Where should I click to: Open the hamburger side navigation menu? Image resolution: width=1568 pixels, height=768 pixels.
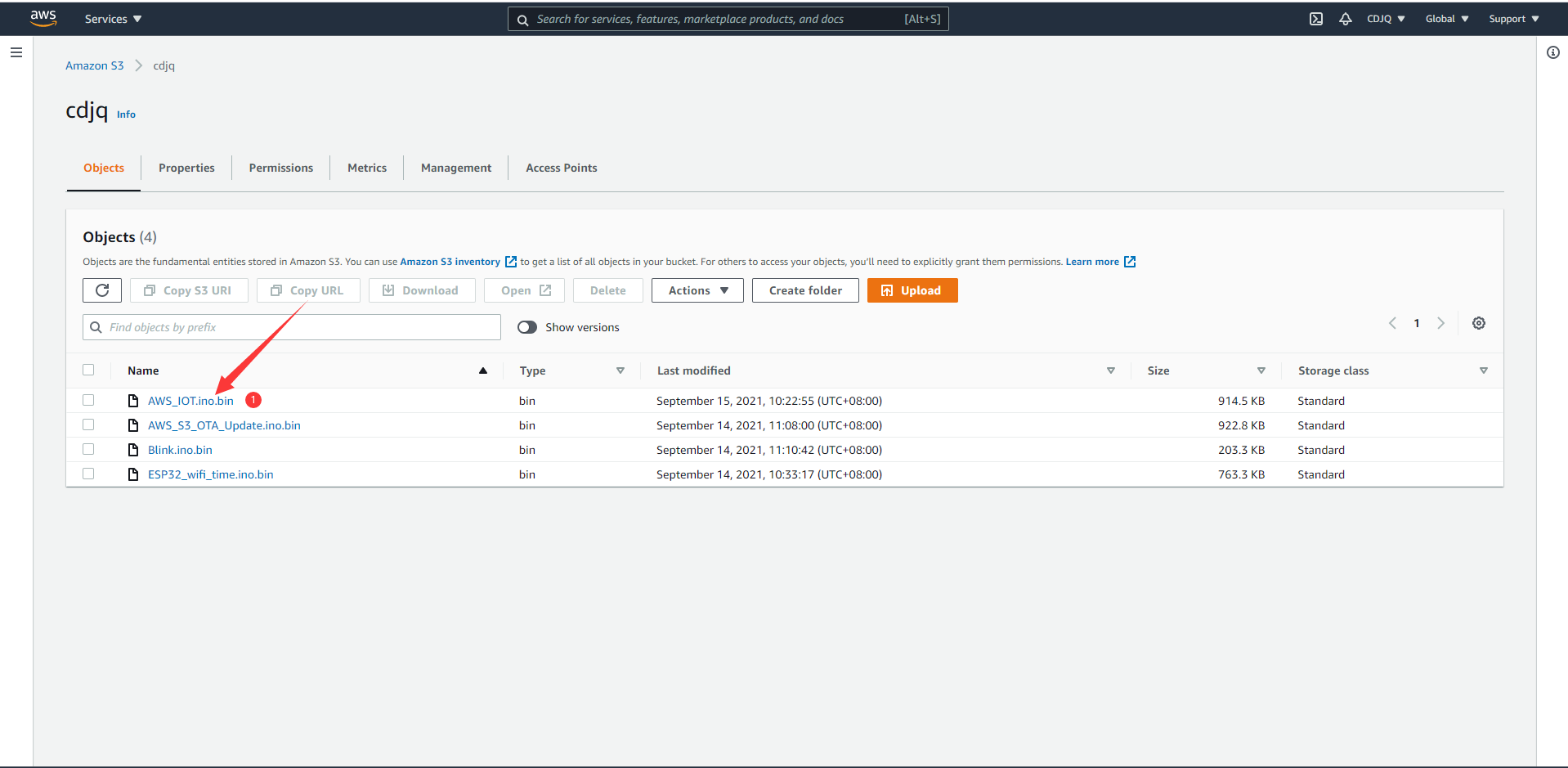tap(16, 52)
